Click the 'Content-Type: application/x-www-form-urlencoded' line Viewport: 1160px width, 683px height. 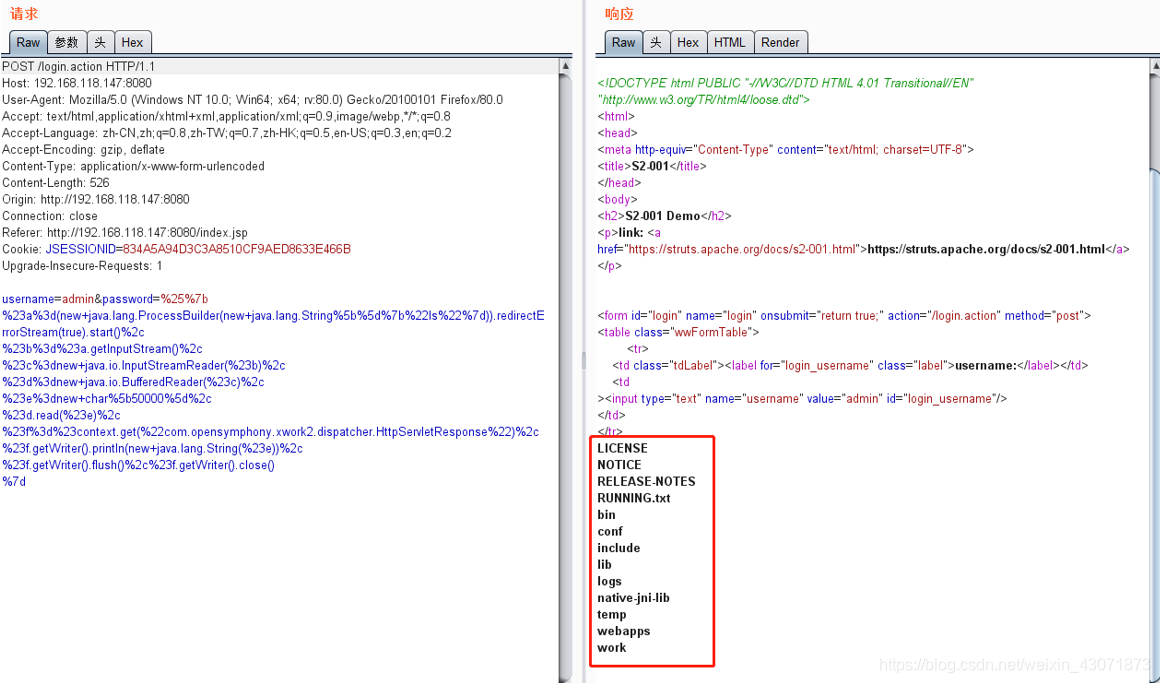pos(133,166)
